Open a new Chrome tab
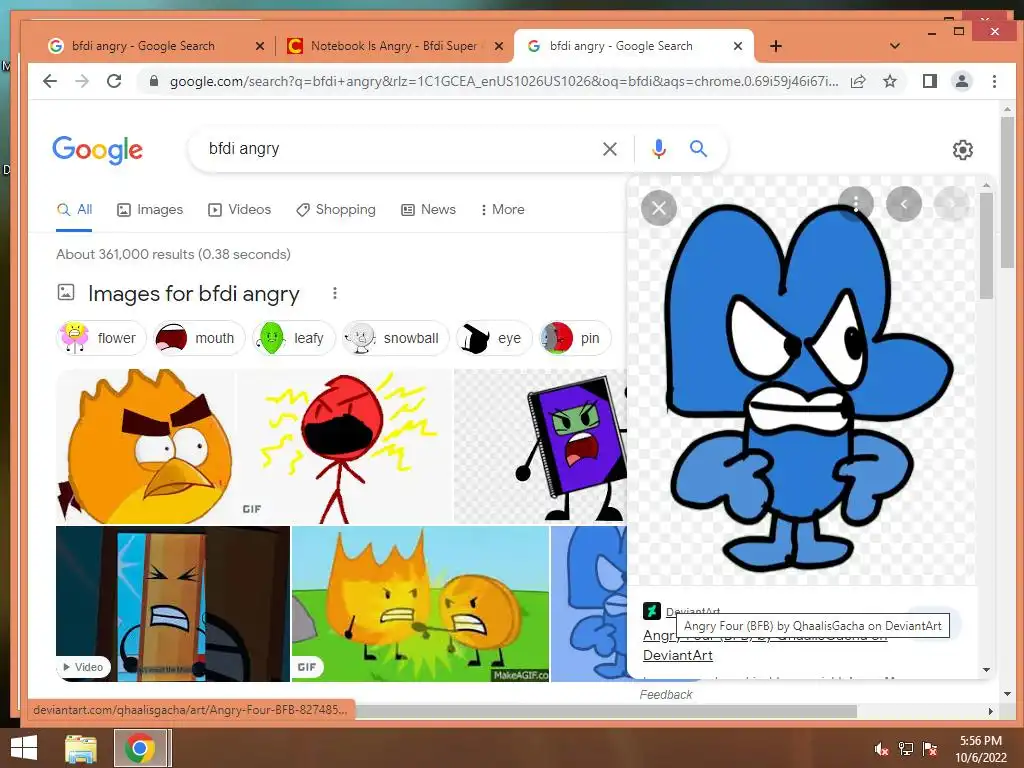The width and height of the screenshot is (1024, 768). coord(775,46)
